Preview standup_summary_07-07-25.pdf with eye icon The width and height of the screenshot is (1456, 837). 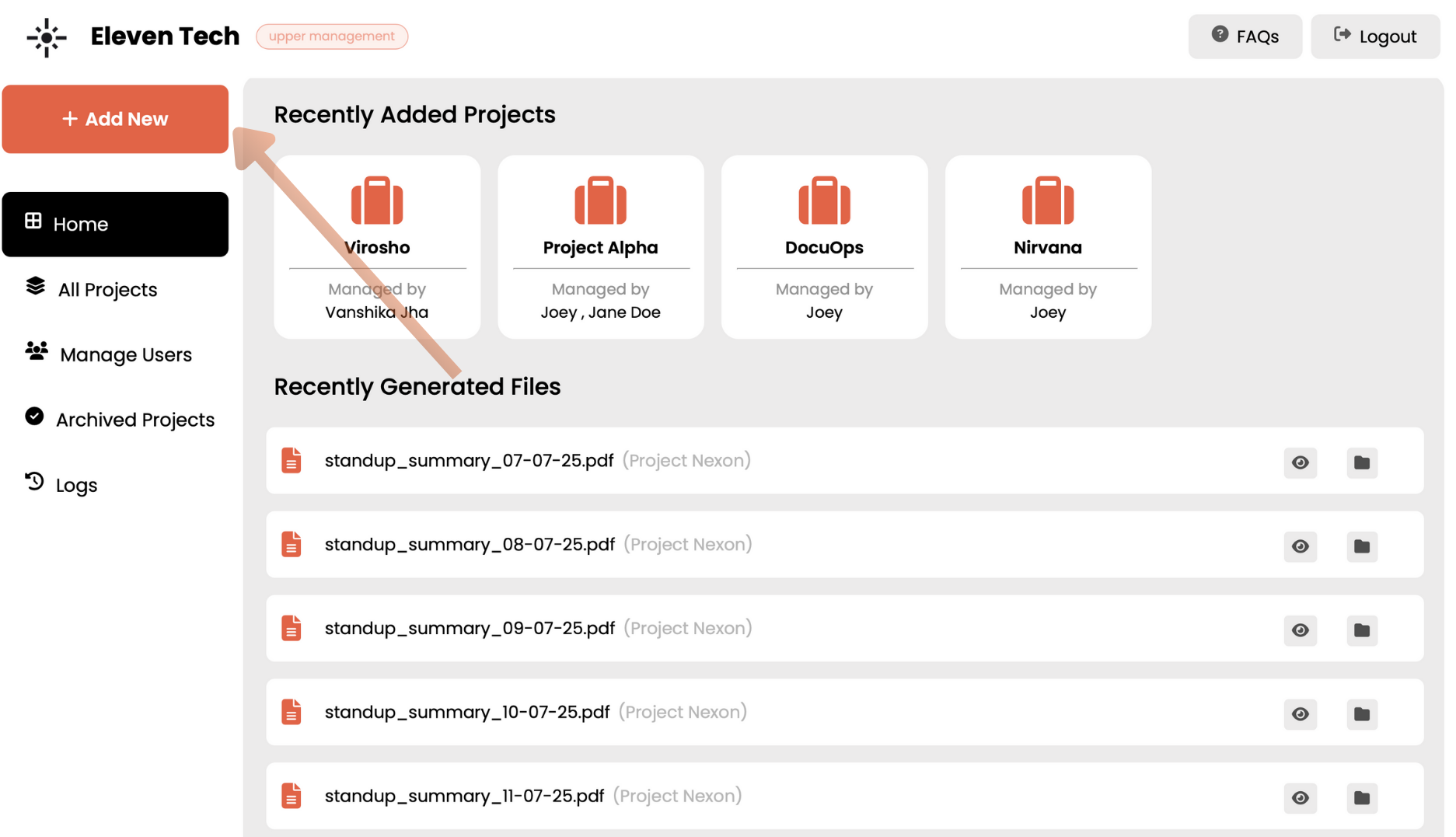(x=1300, y=462)
